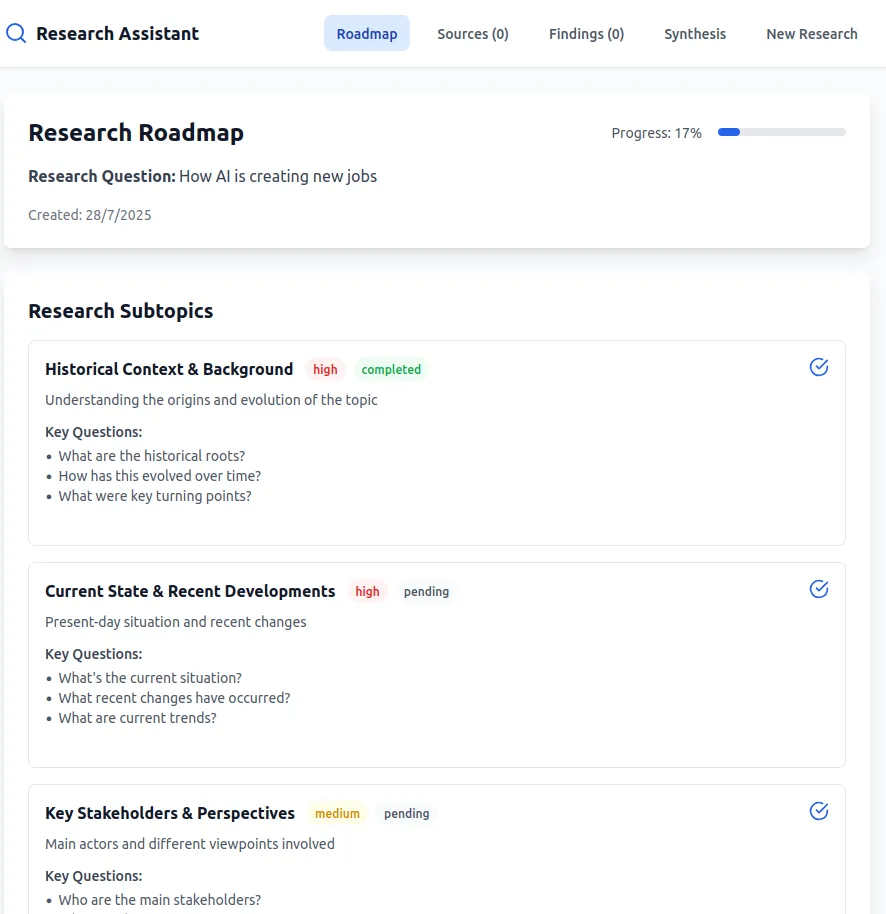Viewport: 886px width, 914px height.
Task: Select the Research Roadmap heading
Action: click(x=136, y=133)
